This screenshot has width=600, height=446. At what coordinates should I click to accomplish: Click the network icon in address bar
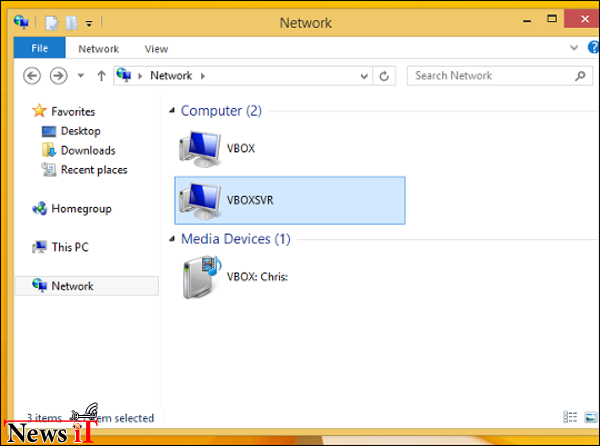point(124,75)
